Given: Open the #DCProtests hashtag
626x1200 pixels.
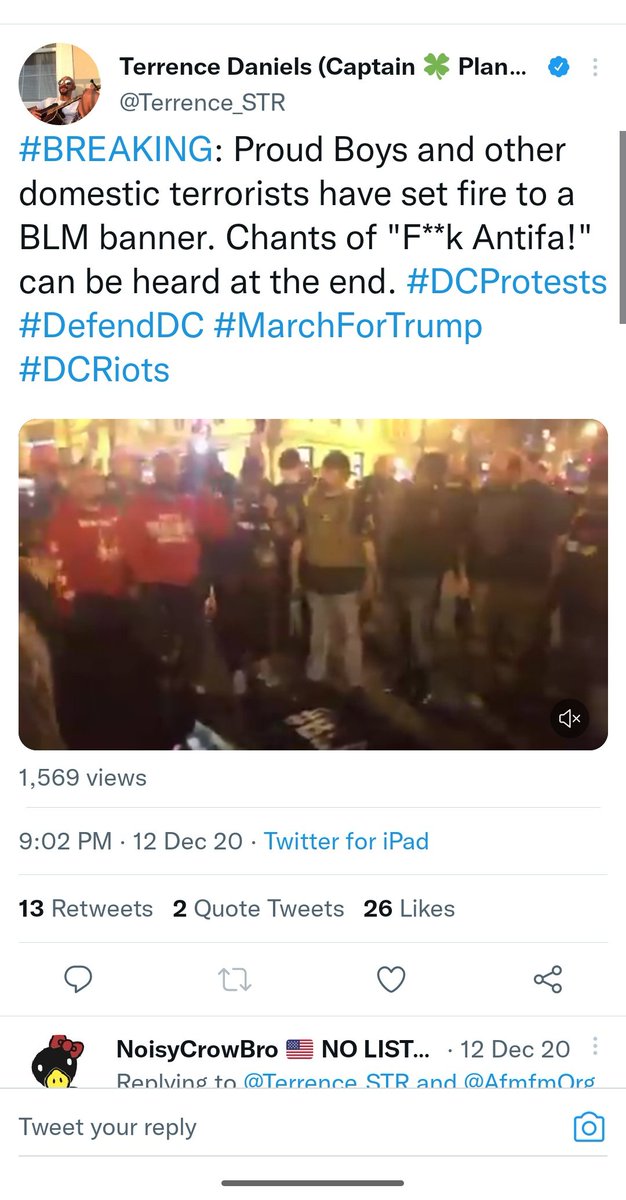Looking at the screenshot, I should (x=507, y=282).
